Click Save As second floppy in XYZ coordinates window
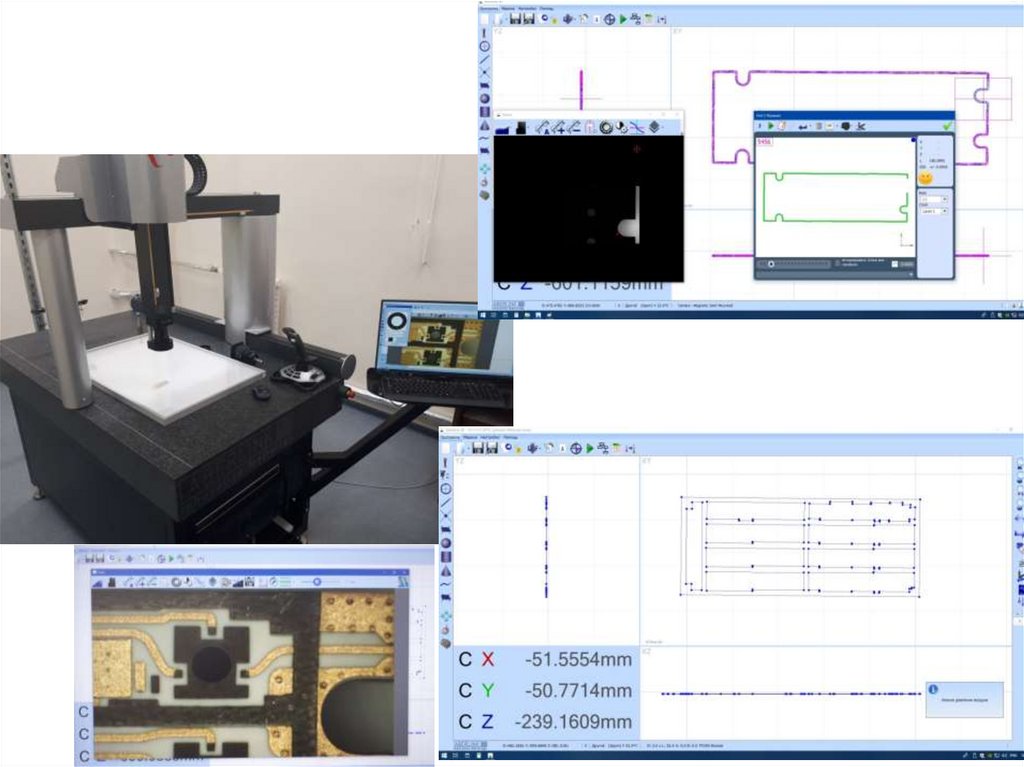Viewport: 1024px width, 767px height. [x=492, y=448]
